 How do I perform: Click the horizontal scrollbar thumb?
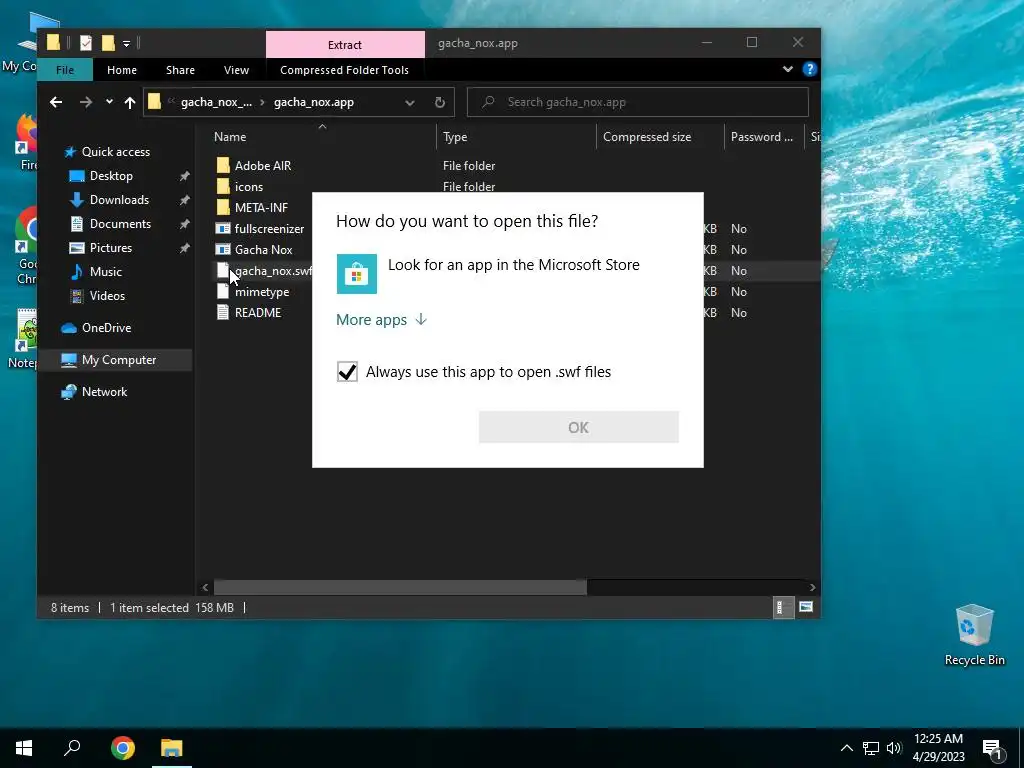point(400,587)
